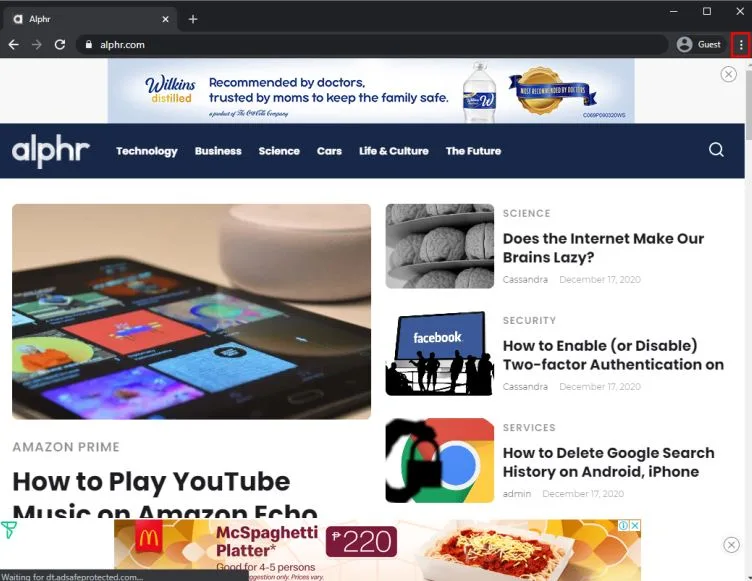Open the facebook silhouette thumbnail
752x581 pixels.
coord(439,353)
